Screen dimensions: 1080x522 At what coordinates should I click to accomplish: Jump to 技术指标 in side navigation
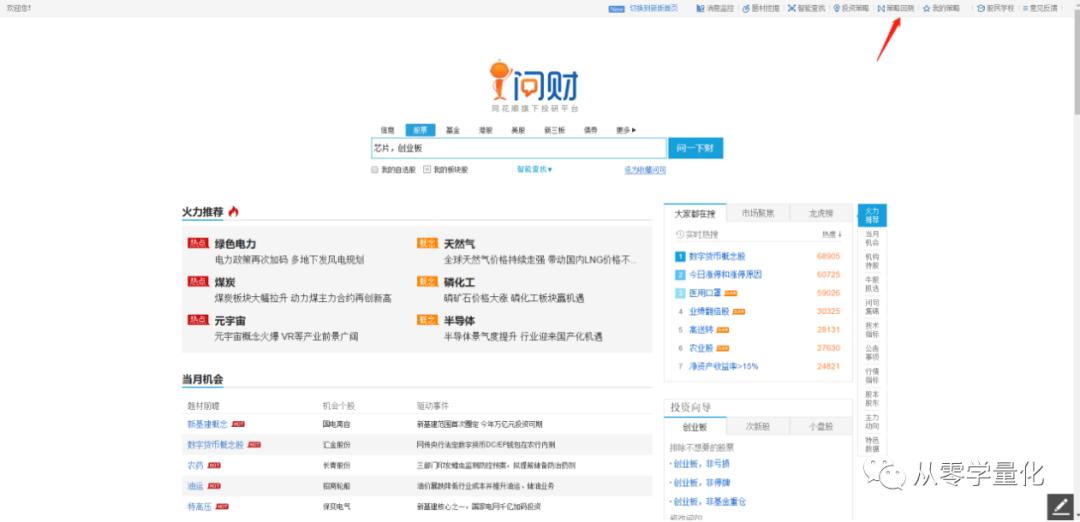[x=872, y=330]
